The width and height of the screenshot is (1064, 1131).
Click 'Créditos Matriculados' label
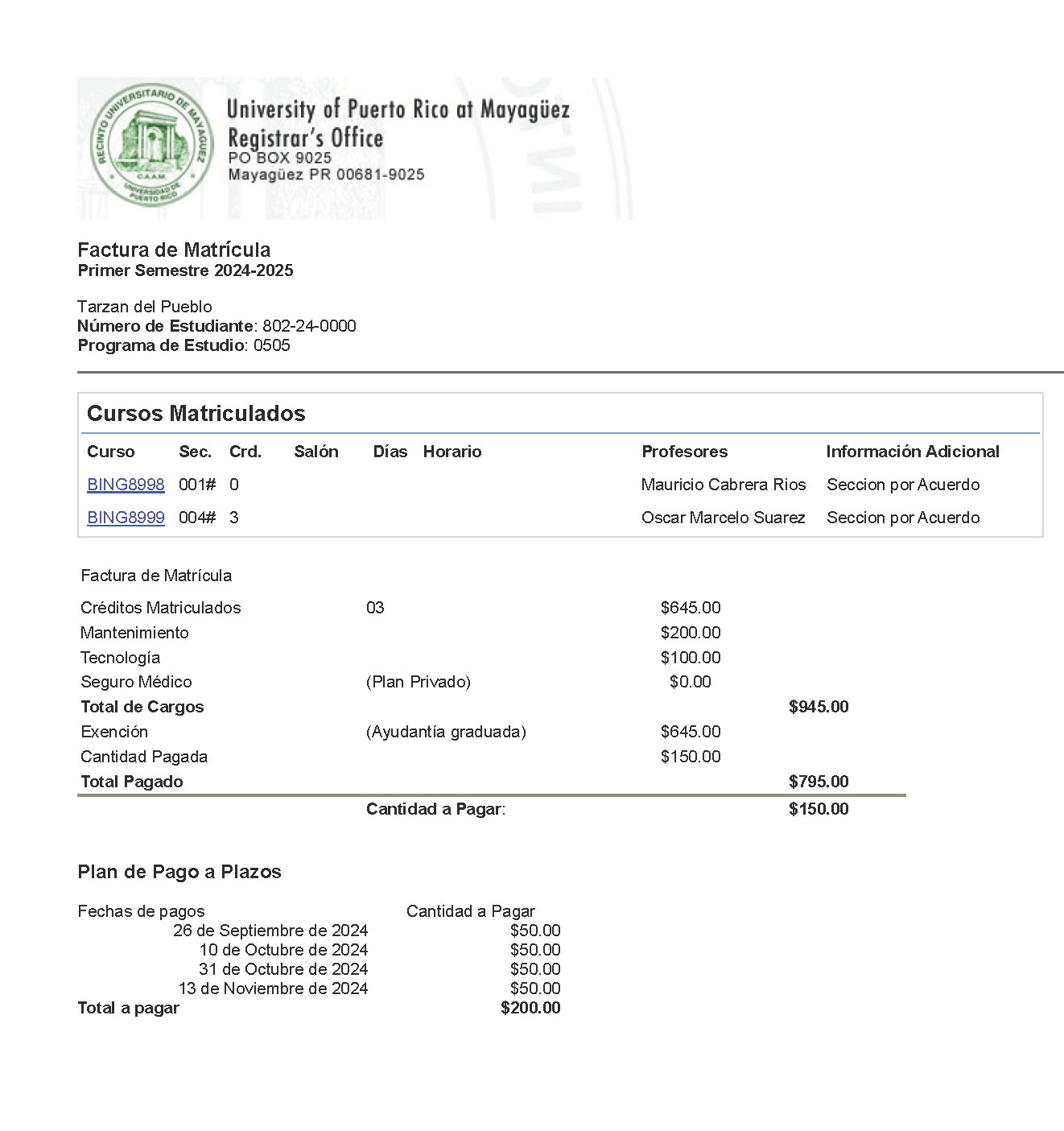click(161, 608)
